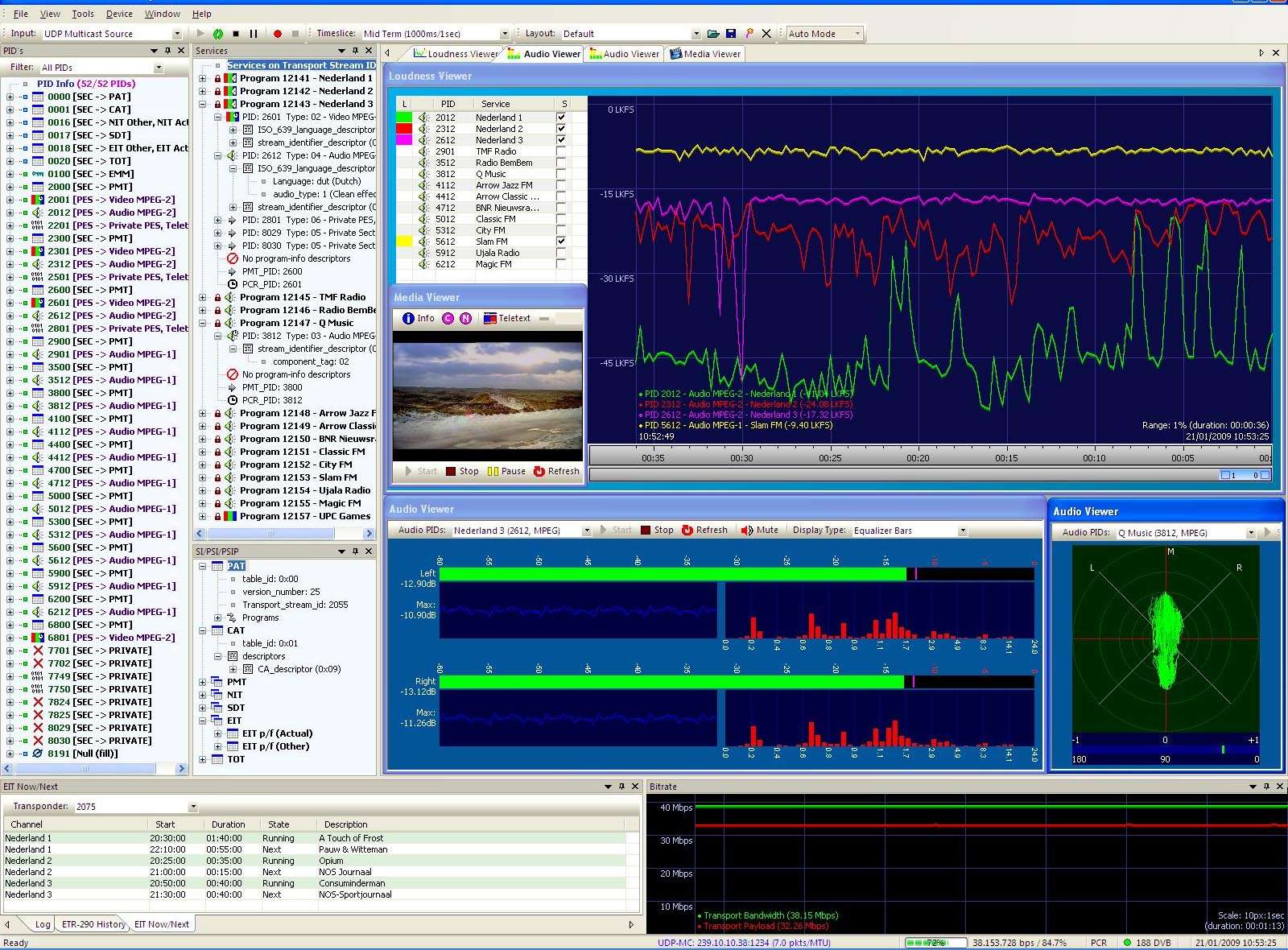The width and height of the screenshot is (1288, 950).
Task: Open the Display Type Equalizer Bars dropdown
Action: coord(962,531)
